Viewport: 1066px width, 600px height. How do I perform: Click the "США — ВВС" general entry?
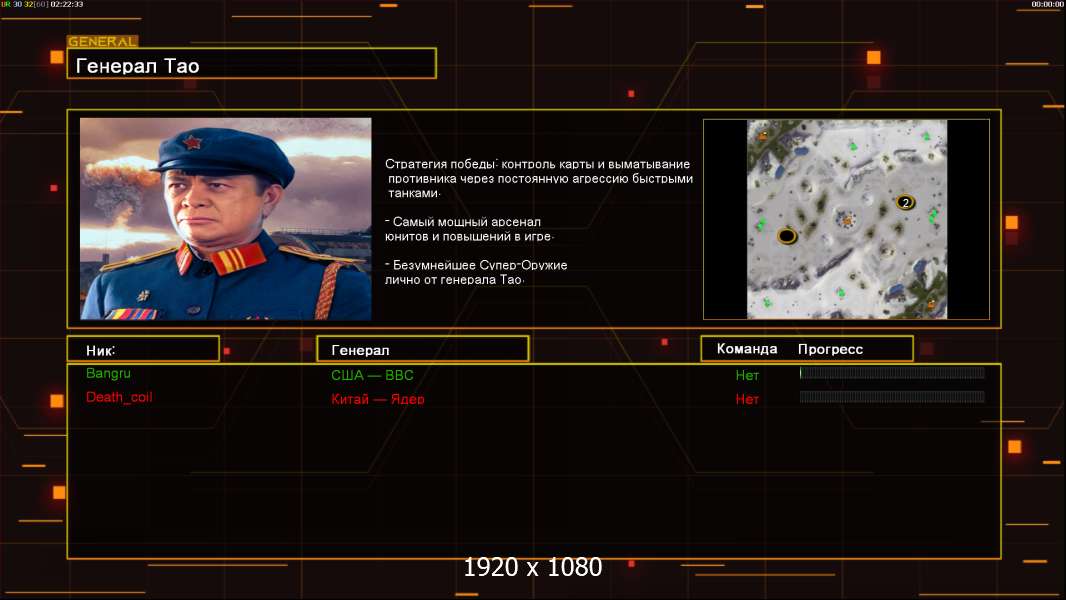(x=372, y=375)
